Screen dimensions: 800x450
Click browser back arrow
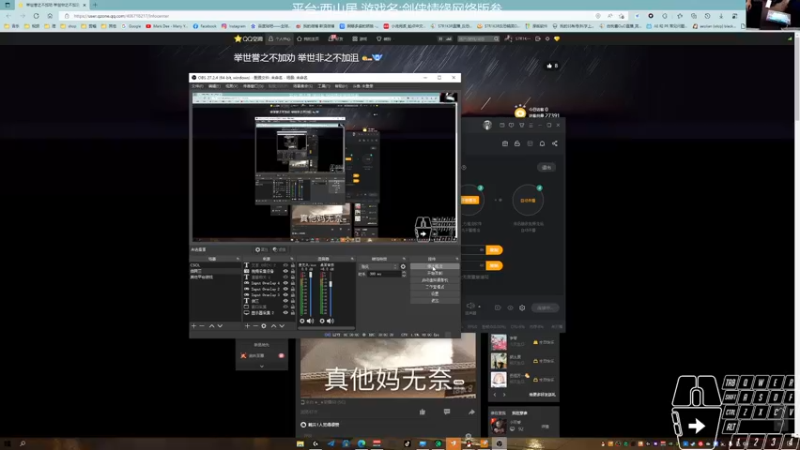point(8,16)
